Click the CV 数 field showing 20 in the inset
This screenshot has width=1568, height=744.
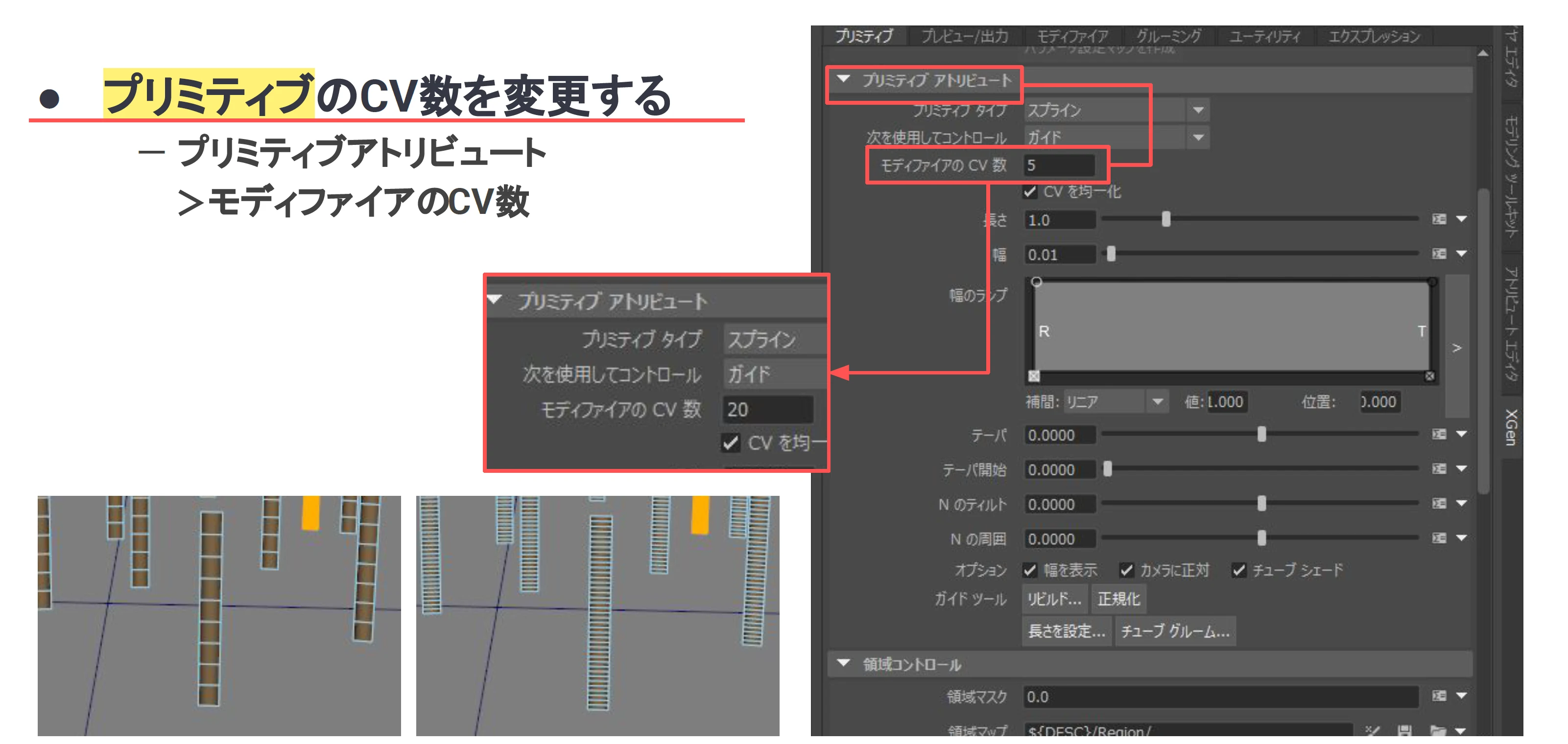[x=768, y=409]
